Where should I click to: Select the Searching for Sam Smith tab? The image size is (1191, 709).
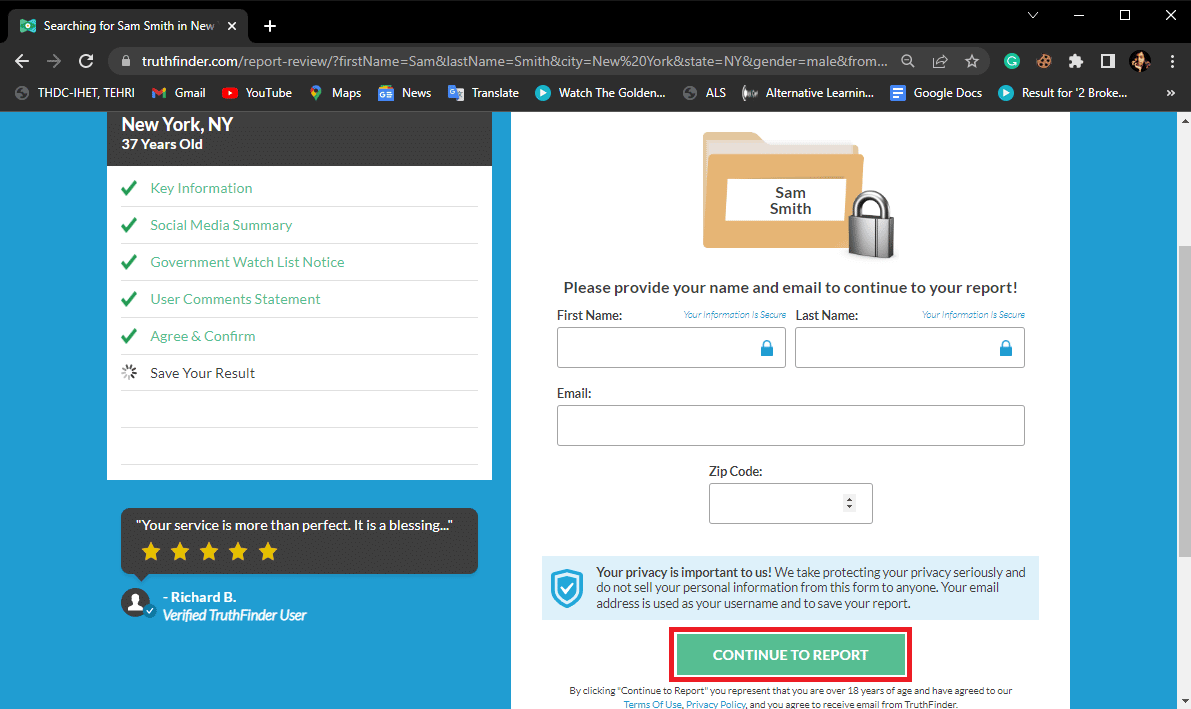coord(128,26)
